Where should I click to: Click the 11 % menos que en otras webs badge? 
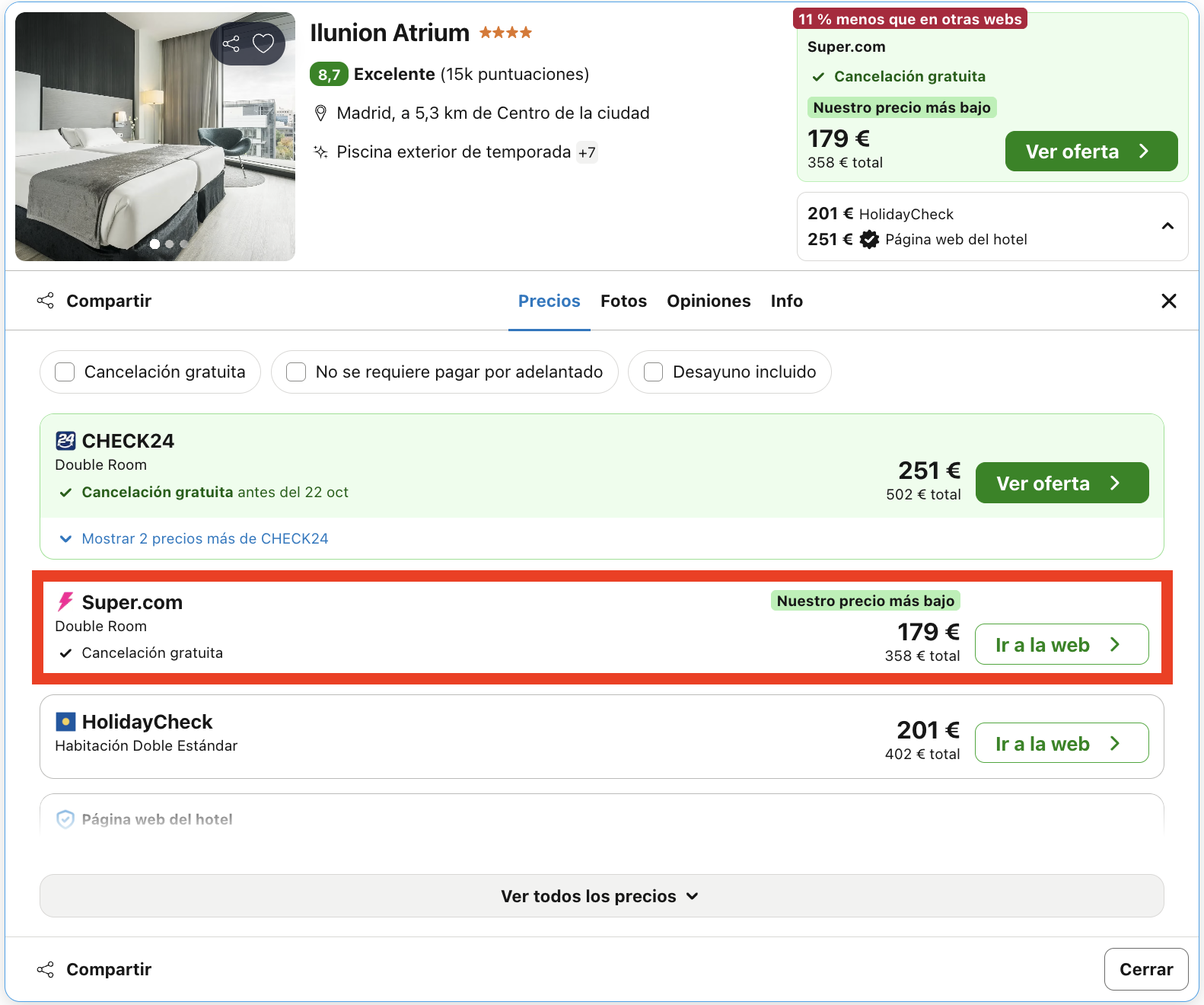[x=910, y=19]
